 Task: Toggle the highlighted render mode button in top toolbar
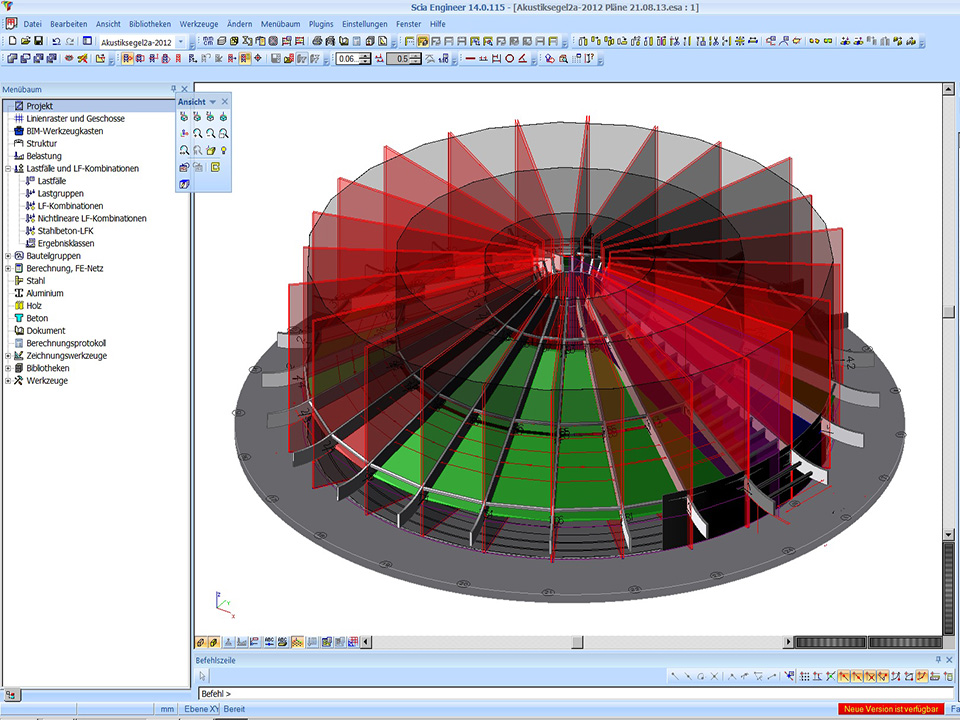click(x=423, y=42)
